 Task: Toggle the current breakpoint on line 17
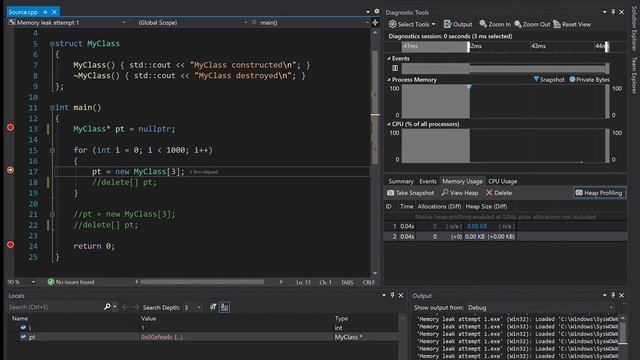click(11, 170)
